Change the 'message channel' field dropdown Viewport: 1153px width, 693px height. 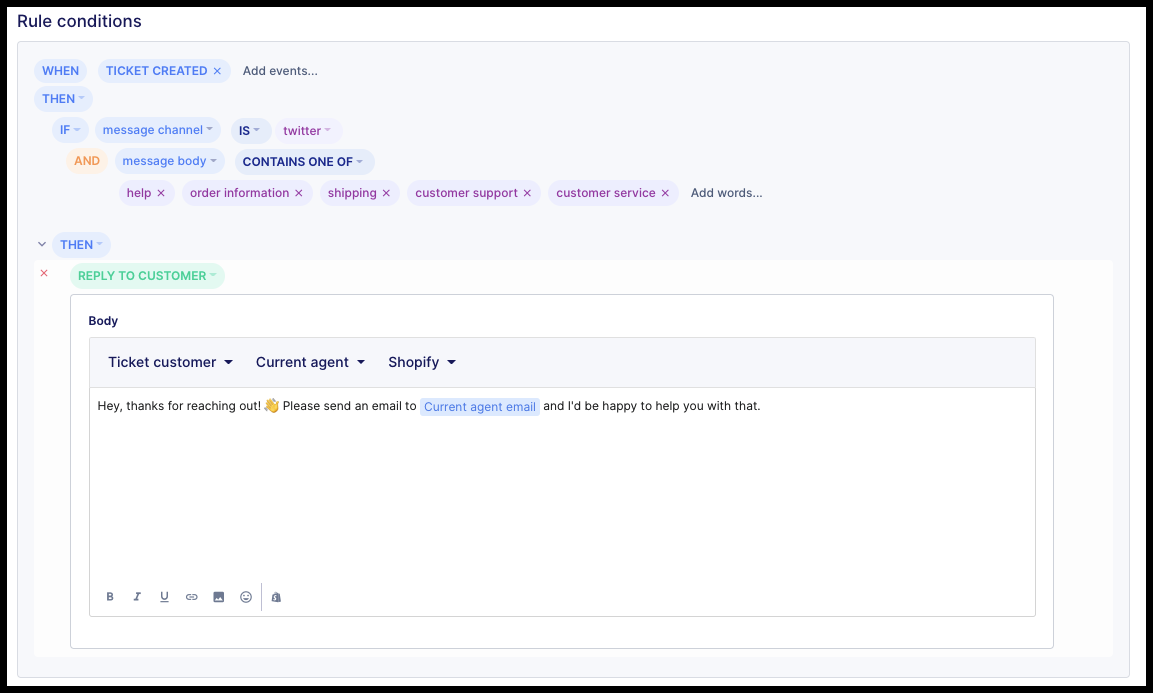click(157, 130)
